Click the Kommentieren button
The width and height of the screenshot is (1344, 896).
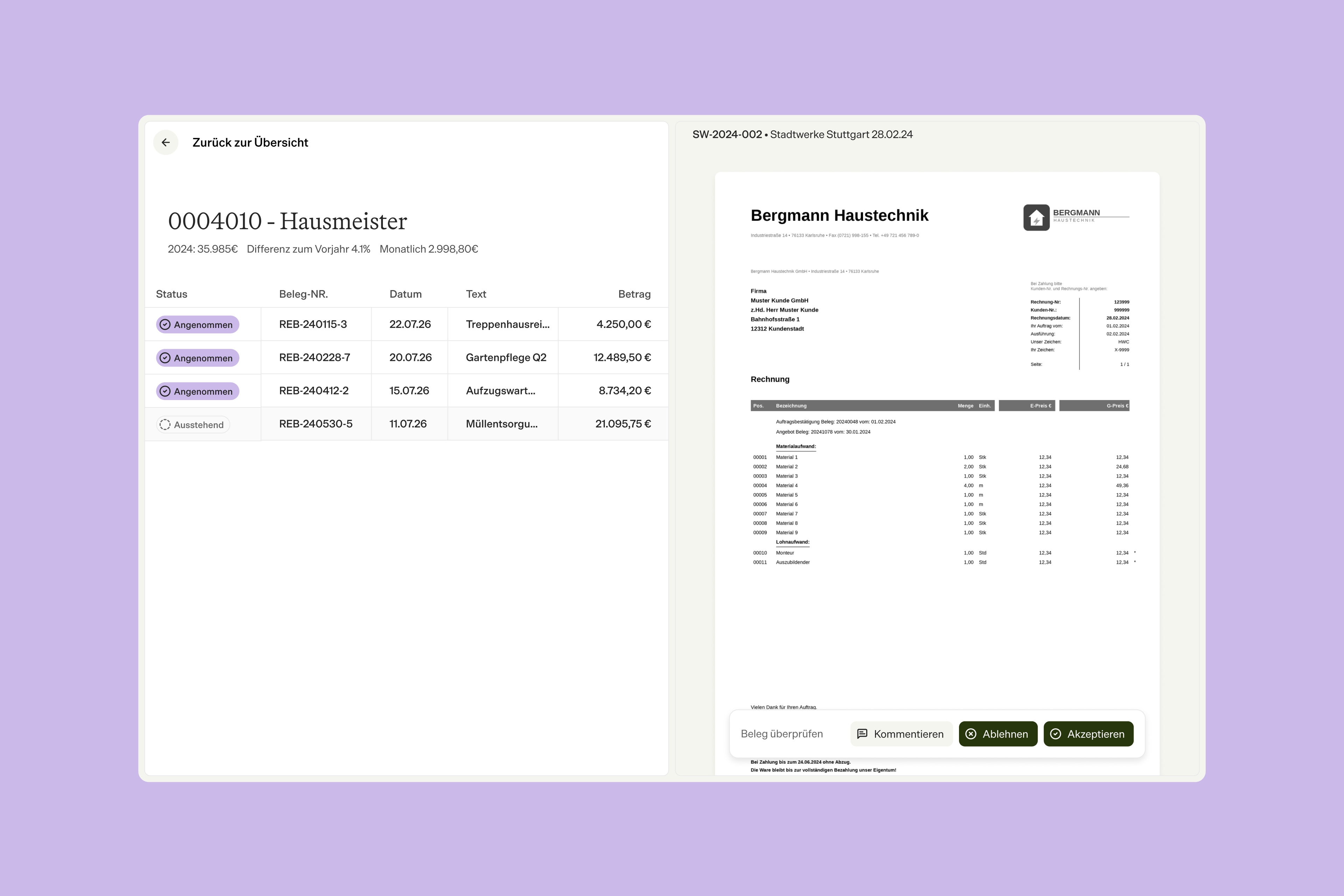coord(901,734)
